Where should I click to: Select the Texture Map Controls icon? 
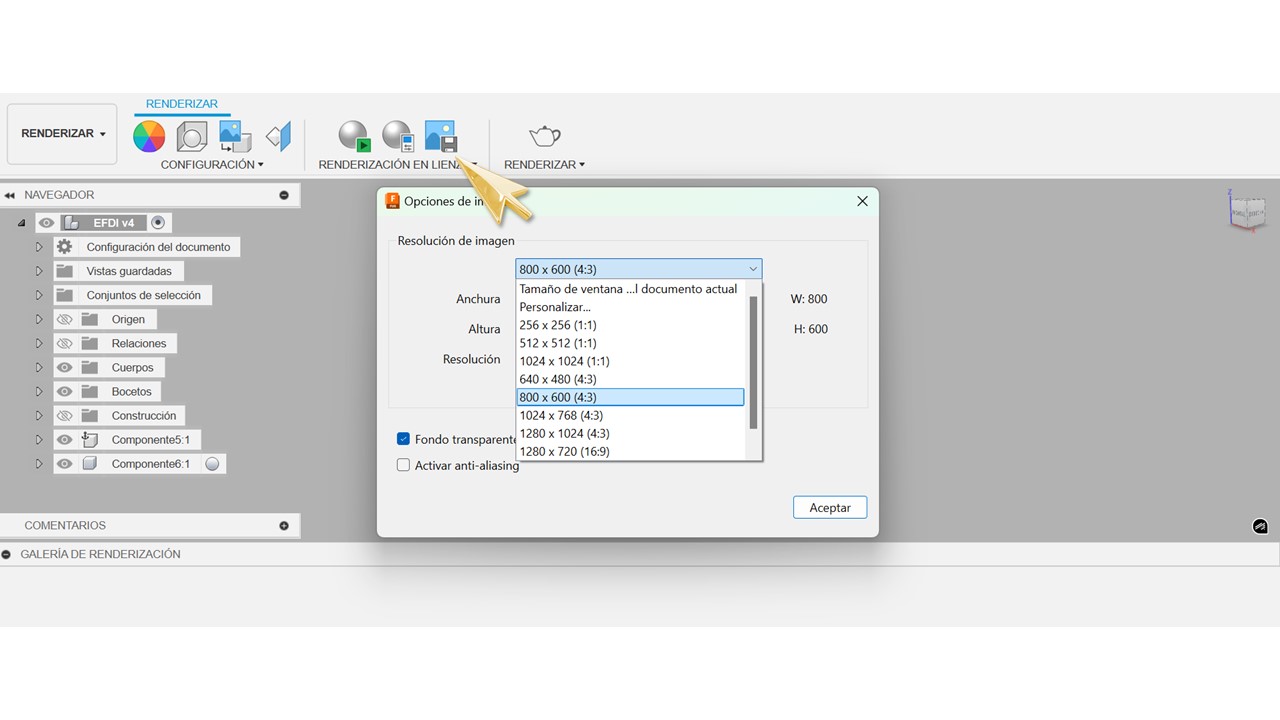coord(278,136)
